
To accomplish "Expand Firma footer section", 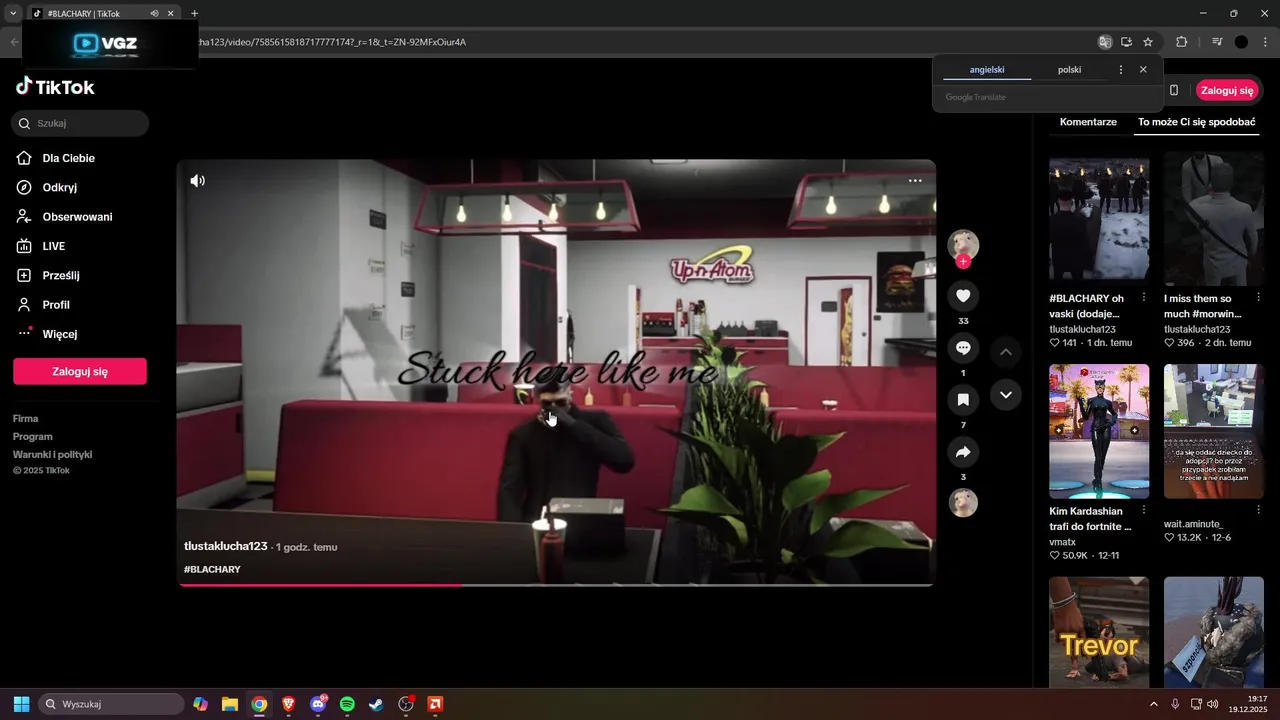I will pos(26,419).
